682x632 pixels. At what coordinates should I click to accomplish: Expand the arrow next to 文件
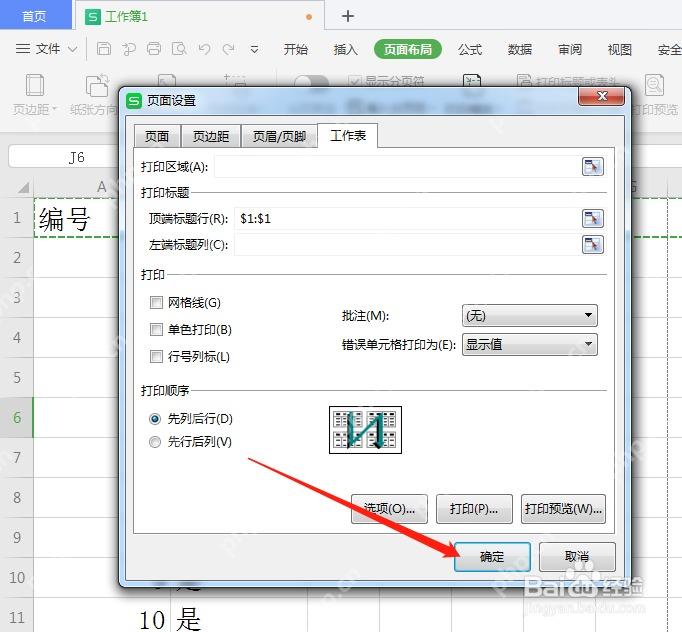click(x=73, y=49)
